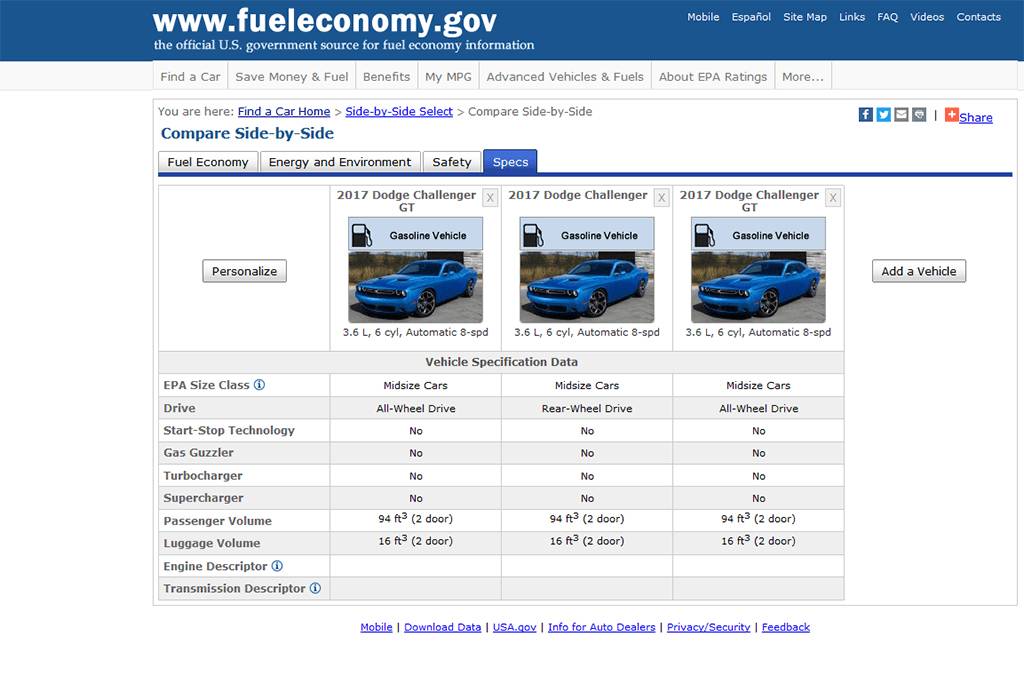1024x684 pixels.
Task: Open middle Challenger car photo
Action: tap(587, 287)
